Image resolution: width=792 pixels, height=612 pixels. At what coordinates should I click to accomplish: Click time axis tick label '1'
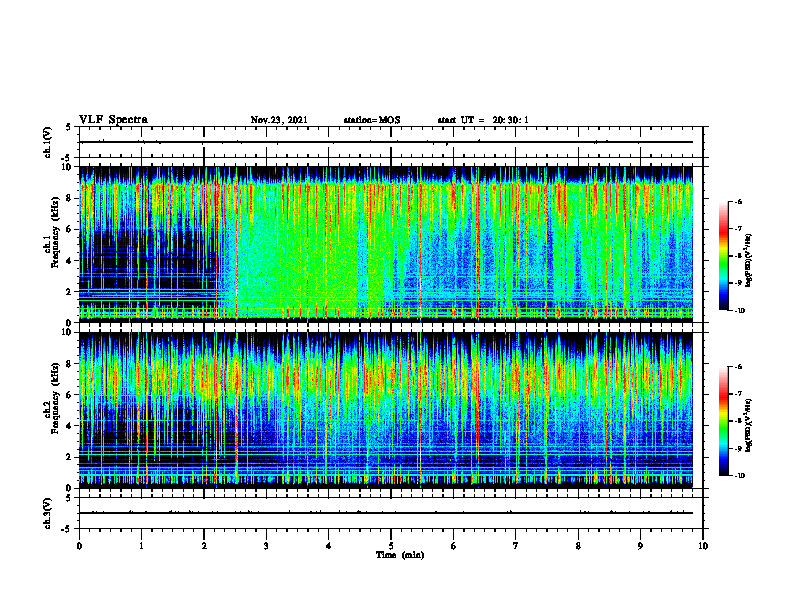[x=141, y=546]
